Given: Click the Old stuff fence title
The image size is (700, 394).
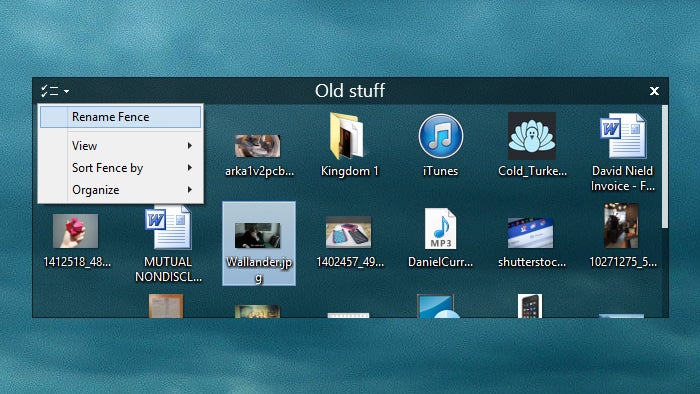Looking at the screenshot, I should (350, 91).
